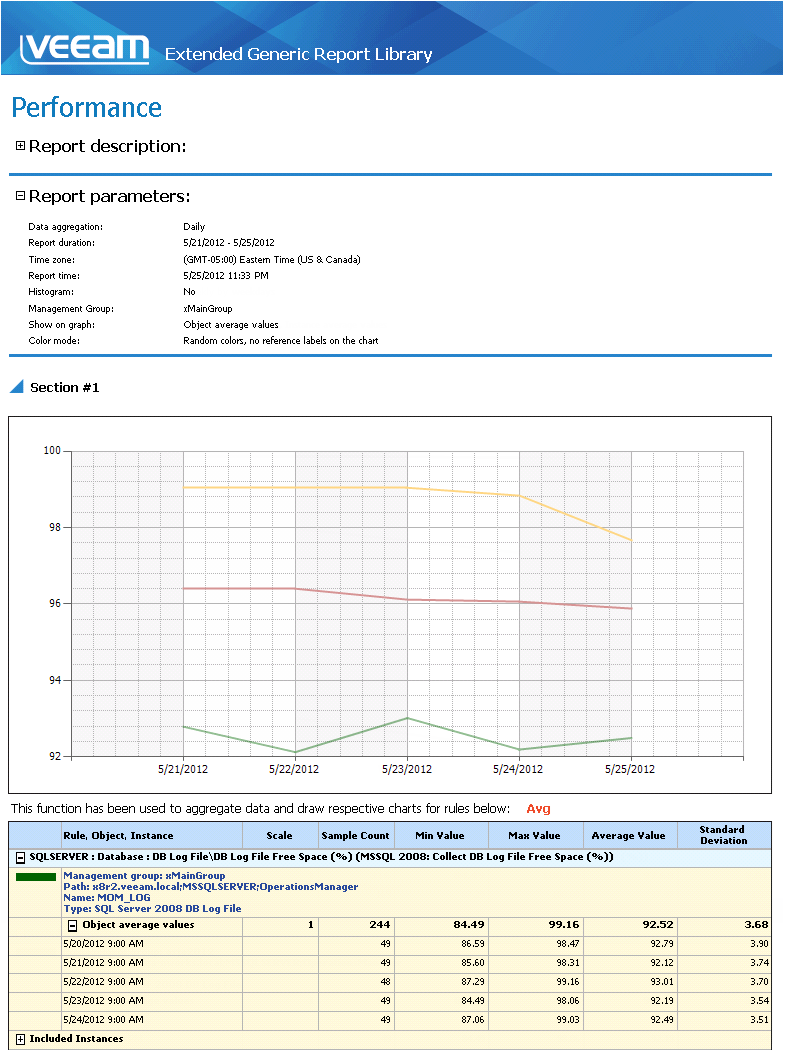
Task: Click the Performance report title
Action: coord(87,108)
